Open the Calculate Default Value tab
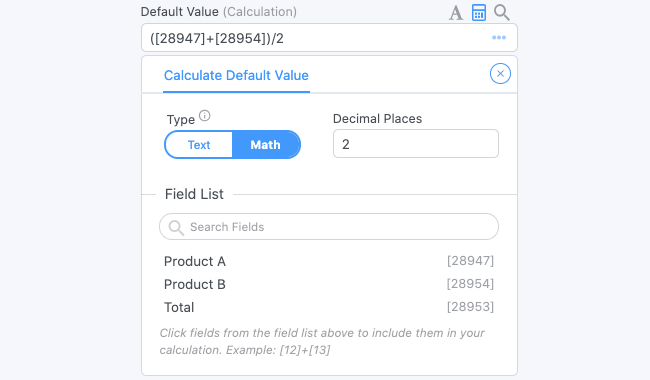 point(236,75)
